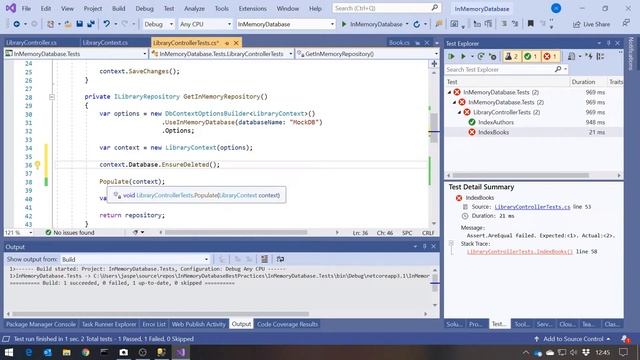This screenshot has width=640, height=360.
Task: Repeat last test run icon
Action: coord(481,56)
